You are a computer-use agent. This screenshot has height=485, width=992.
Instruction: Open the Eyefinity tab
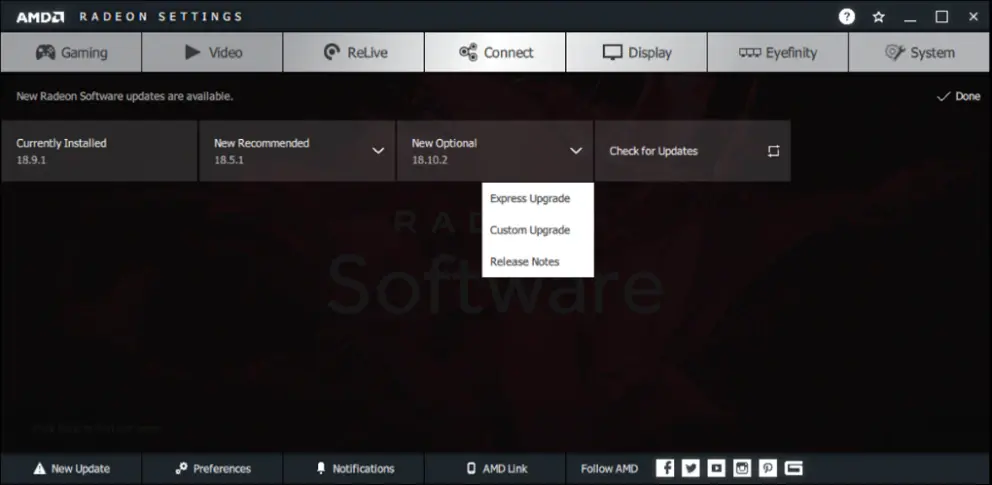[x=778, y=52]
